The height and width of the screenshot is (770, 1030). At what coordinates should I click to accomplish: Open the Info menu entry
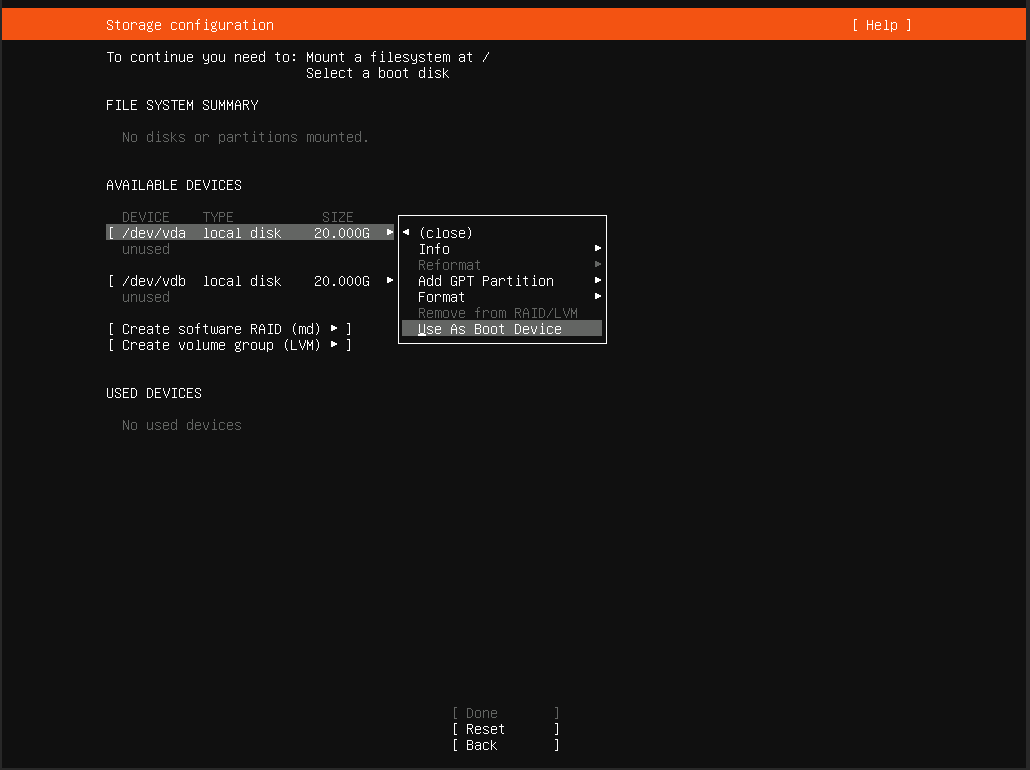coord(434,249)
